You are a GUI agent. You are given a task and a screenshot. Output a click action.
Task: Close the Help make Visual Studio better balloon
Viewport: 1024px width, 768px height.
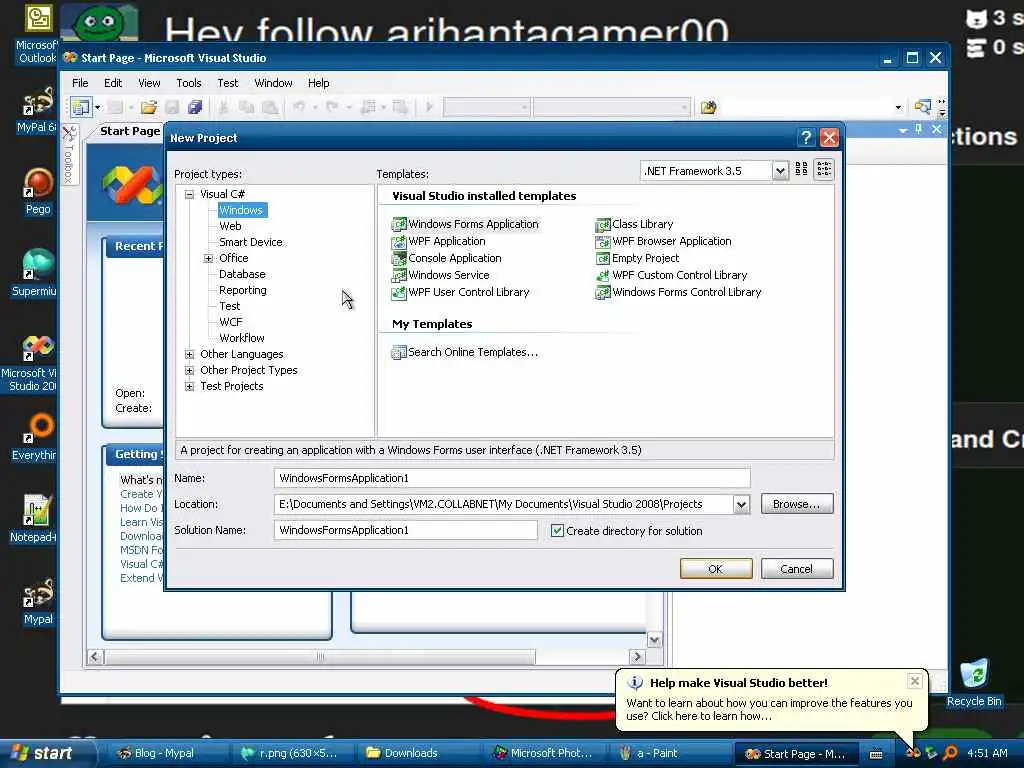pyautogui.click(x=914, y=681)
